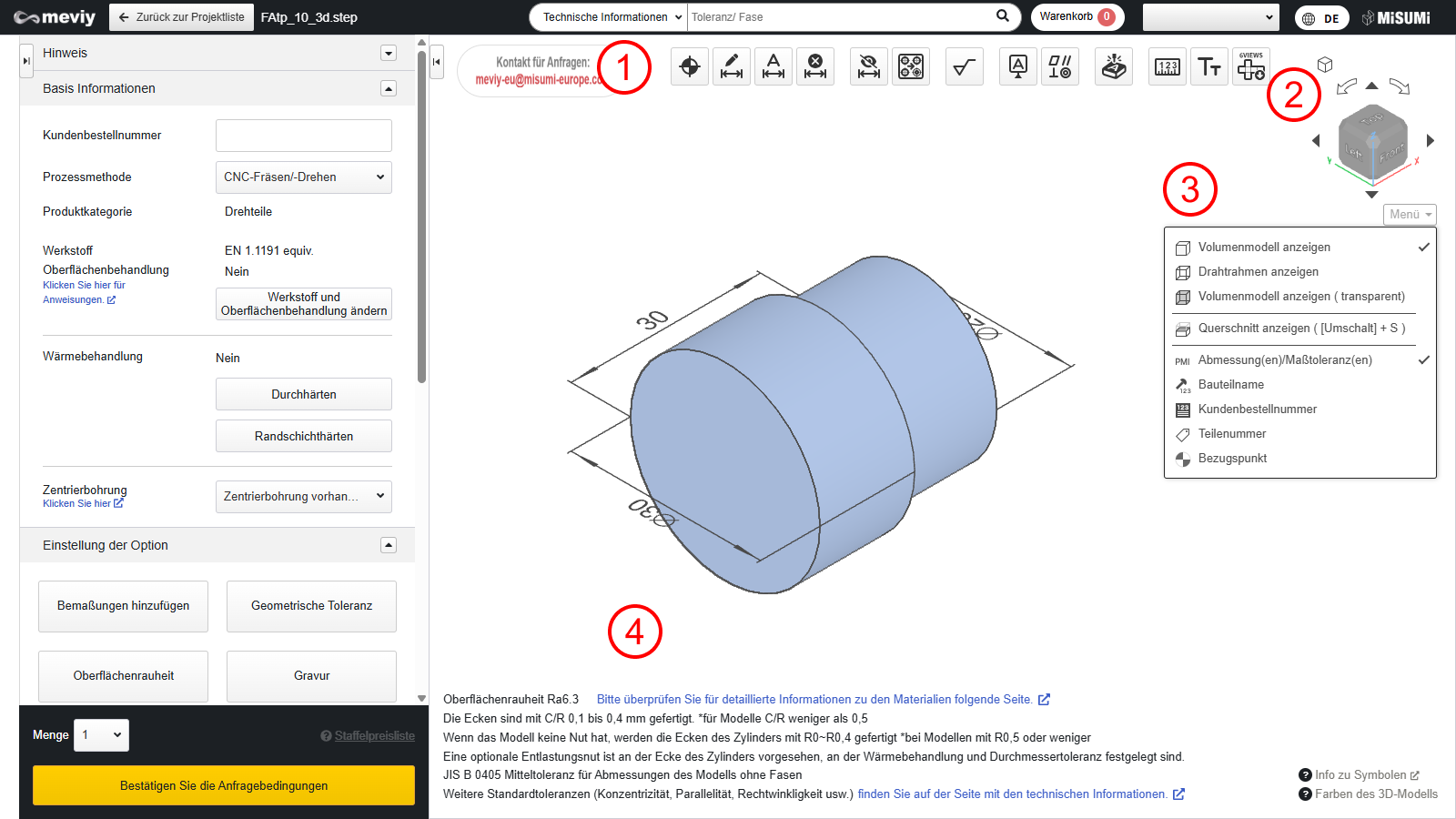Select the engraving stamp tool icon
The width and height of the screenshot is (1456, 819).
click(1114, 66)
